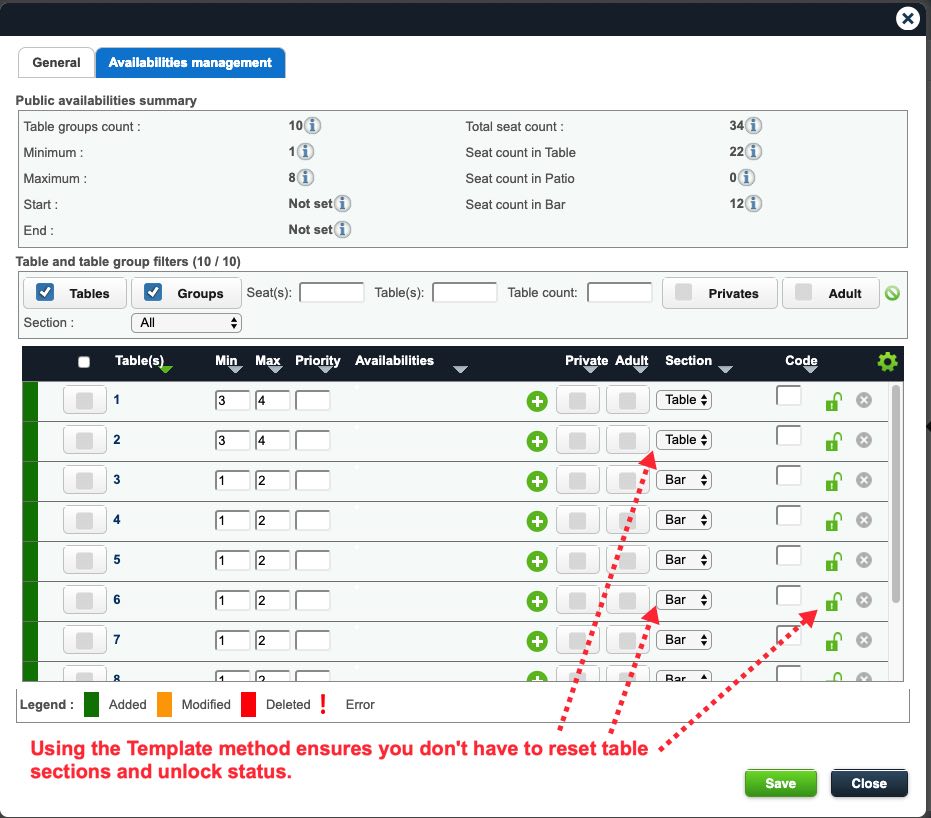Switch to the General tab
The height and width of the screenshot is (818, 931).
pyautogui.click(x=56, y=62)
